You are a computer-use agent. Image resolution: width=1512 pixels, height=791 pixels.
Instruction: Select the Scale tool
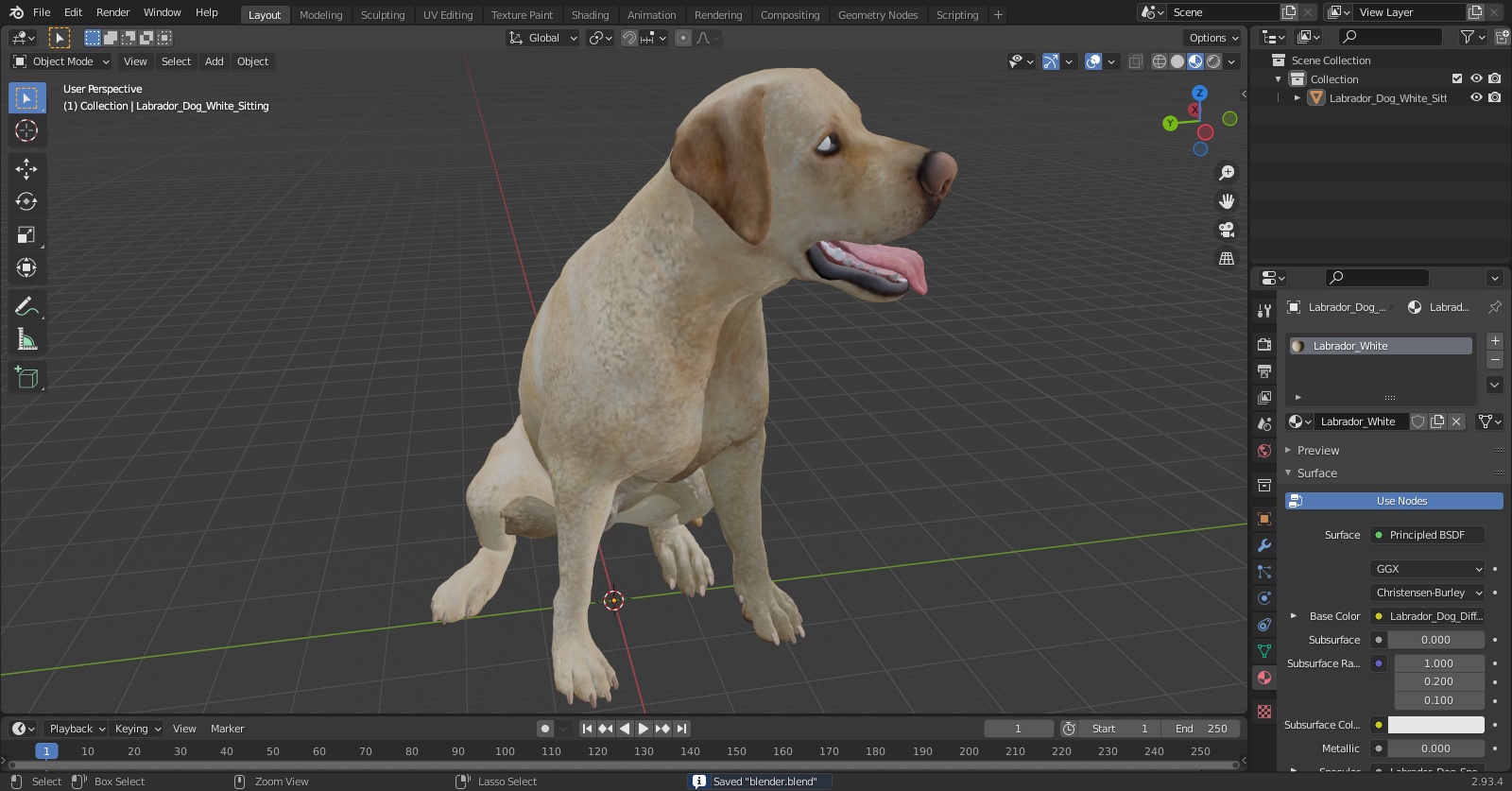pos(26,234)
